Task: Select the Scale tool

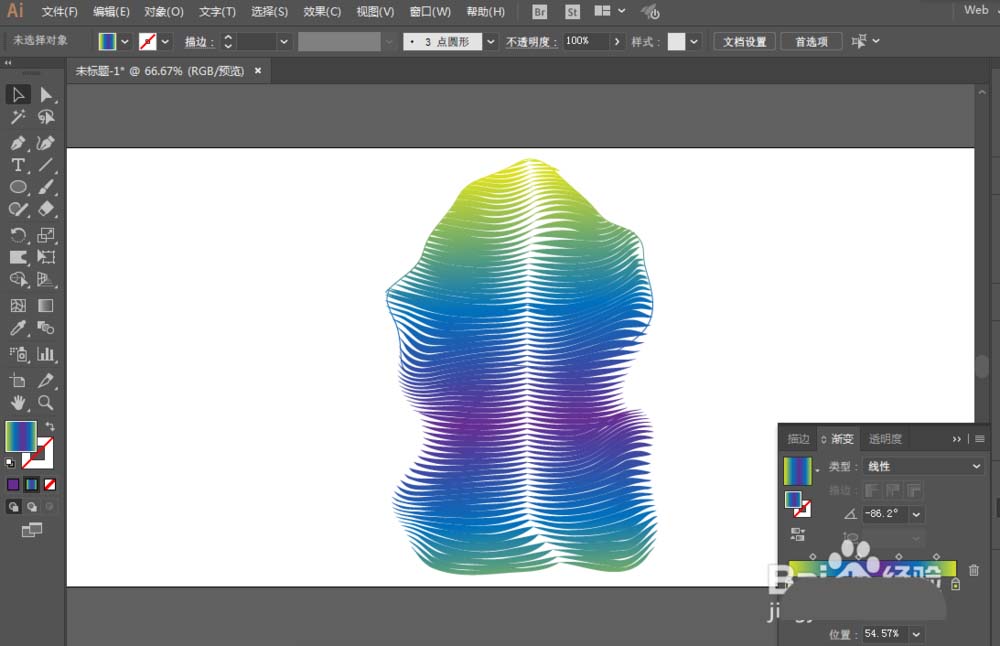Action: (46, 235)
